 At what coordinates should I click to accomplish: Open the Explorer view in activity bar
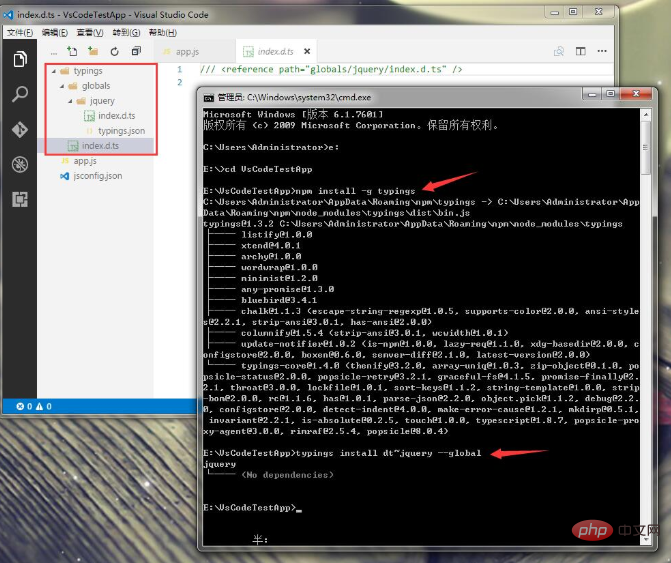(19, 60)
